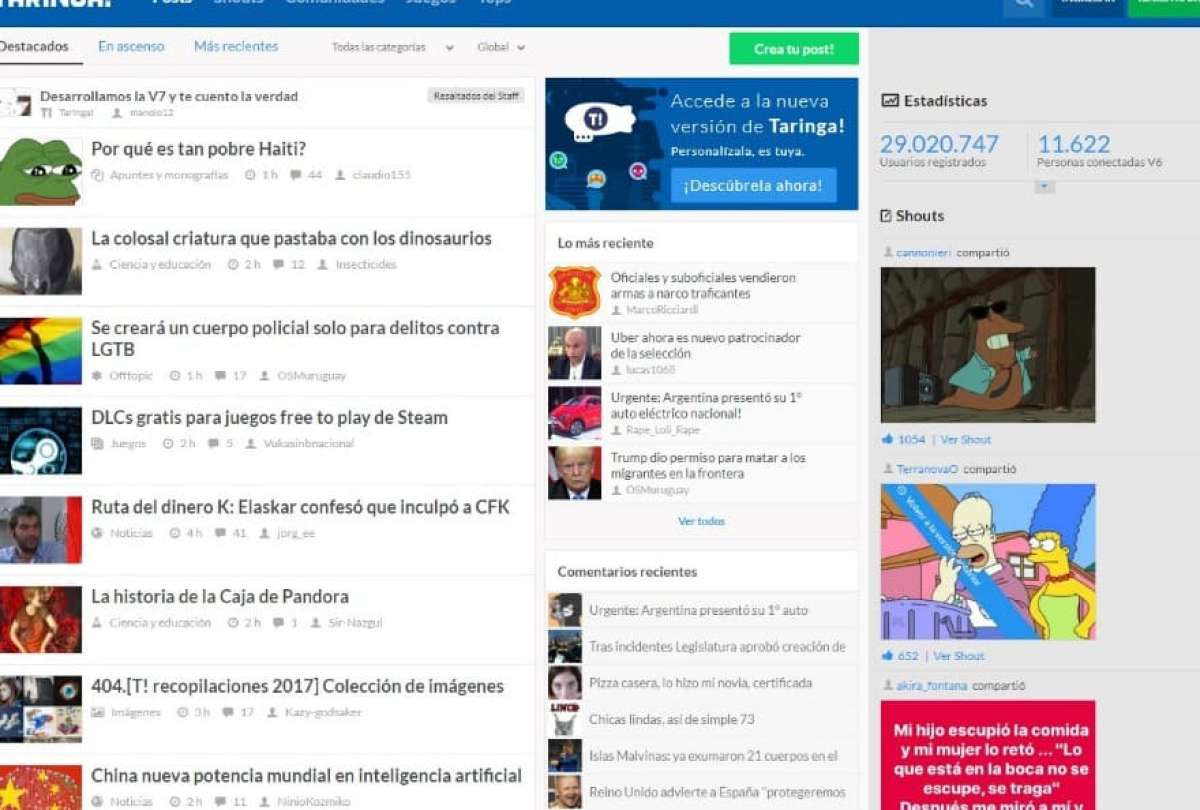Like the cannonieri shout with thumbs-up icon
This screenshot has height=810, width=1200.
(x=887, y=440)
